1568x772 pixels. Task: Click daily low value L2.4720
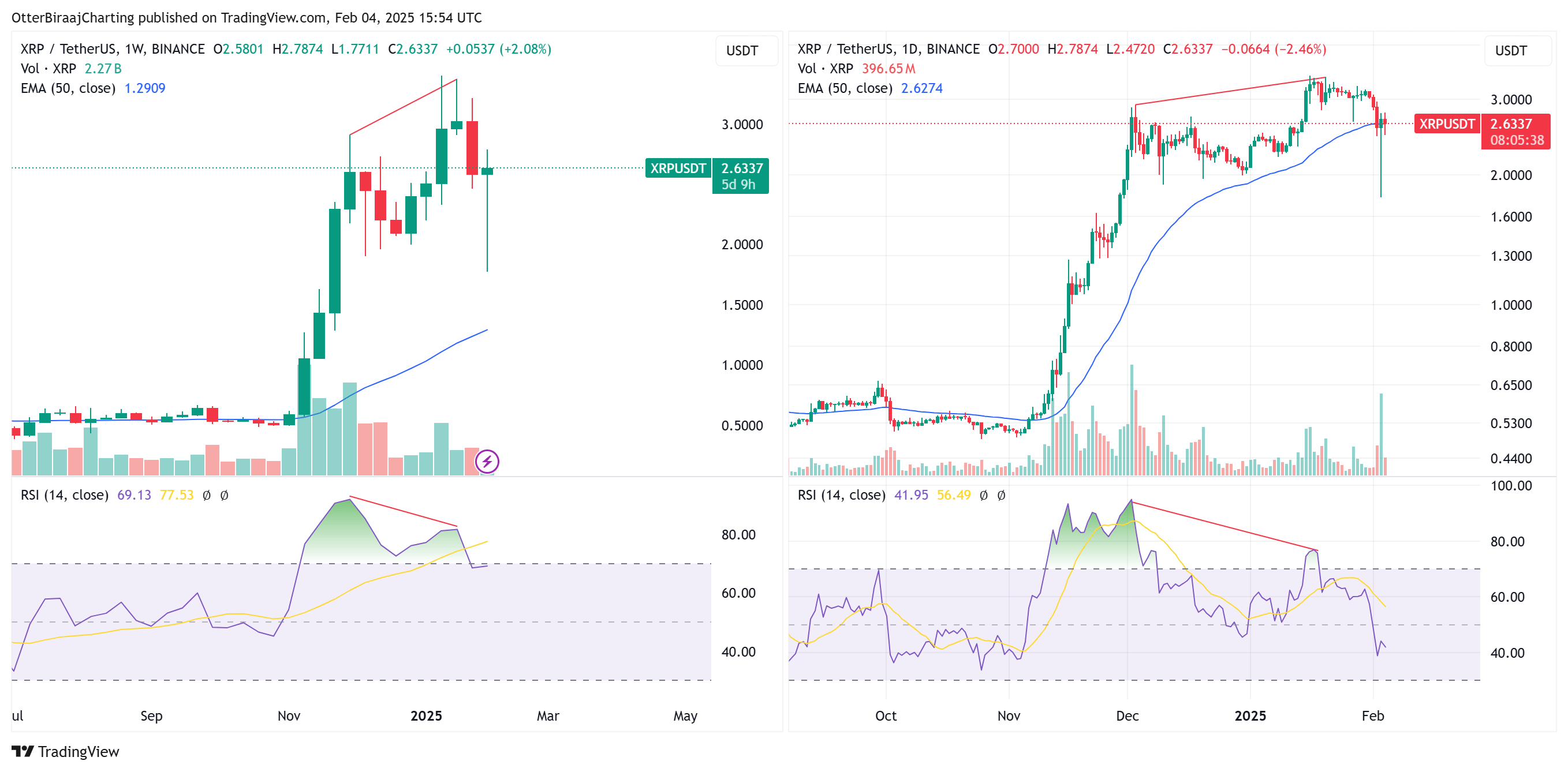pos(1130,48)
